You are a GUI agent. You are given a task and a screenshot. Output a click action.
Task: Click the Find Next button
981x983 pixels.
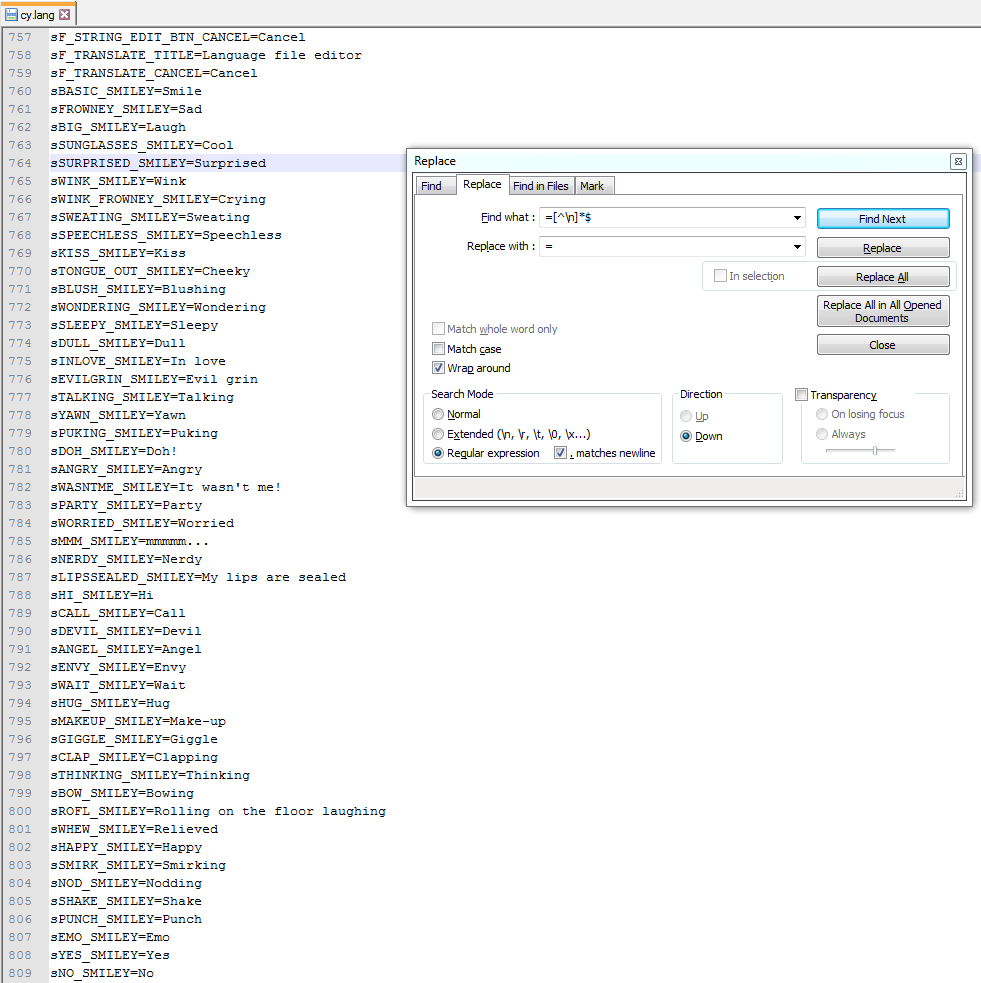[x=881, y=218]
